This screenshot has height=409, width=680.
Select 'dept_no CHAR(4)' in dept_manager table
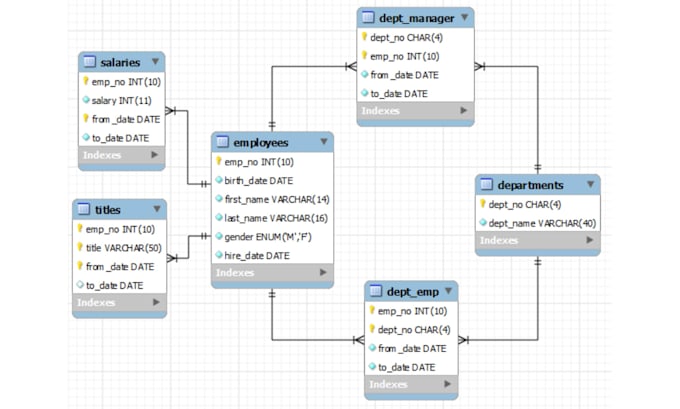tap(406, 38)
